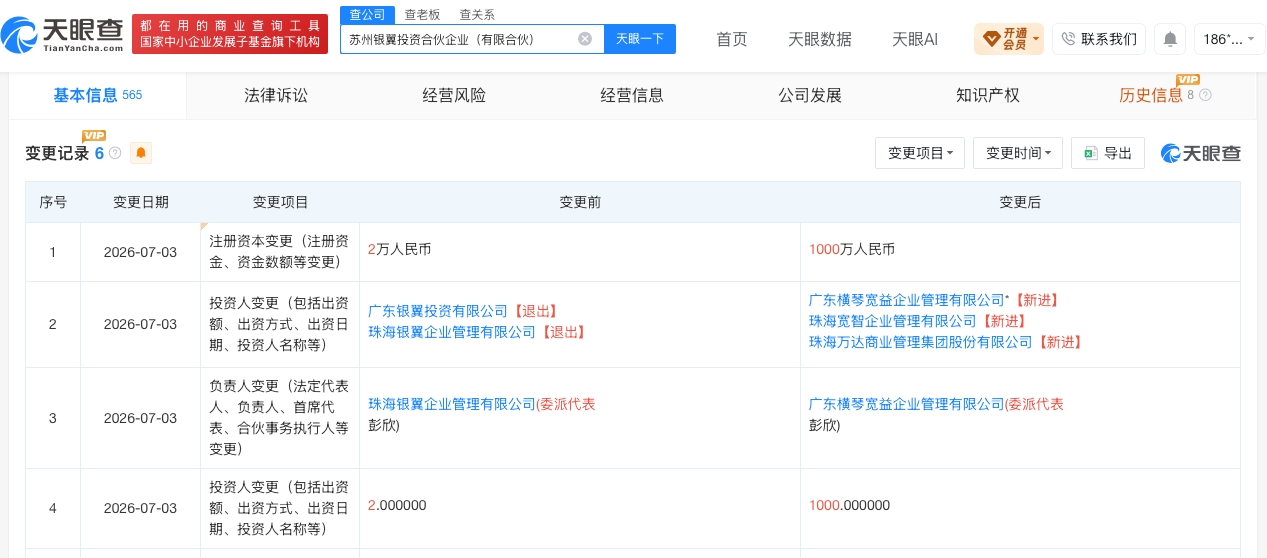Click the VIP badge above 变更记录
The height and width of the screenshot is (558, 1267).
(x=94, y=136)
